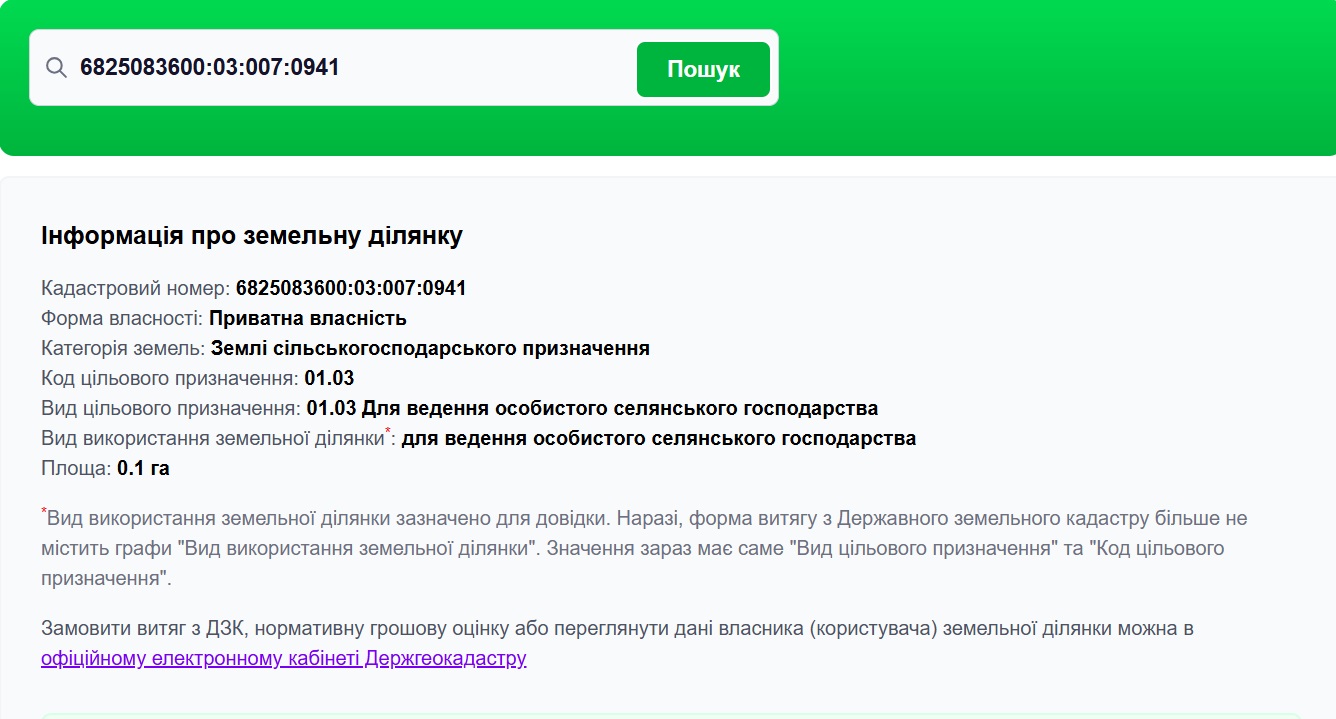The width and height of the screenshot is (1336, 719).
Task: Click the Форма власності label
Action: click(x=122, y=319)
